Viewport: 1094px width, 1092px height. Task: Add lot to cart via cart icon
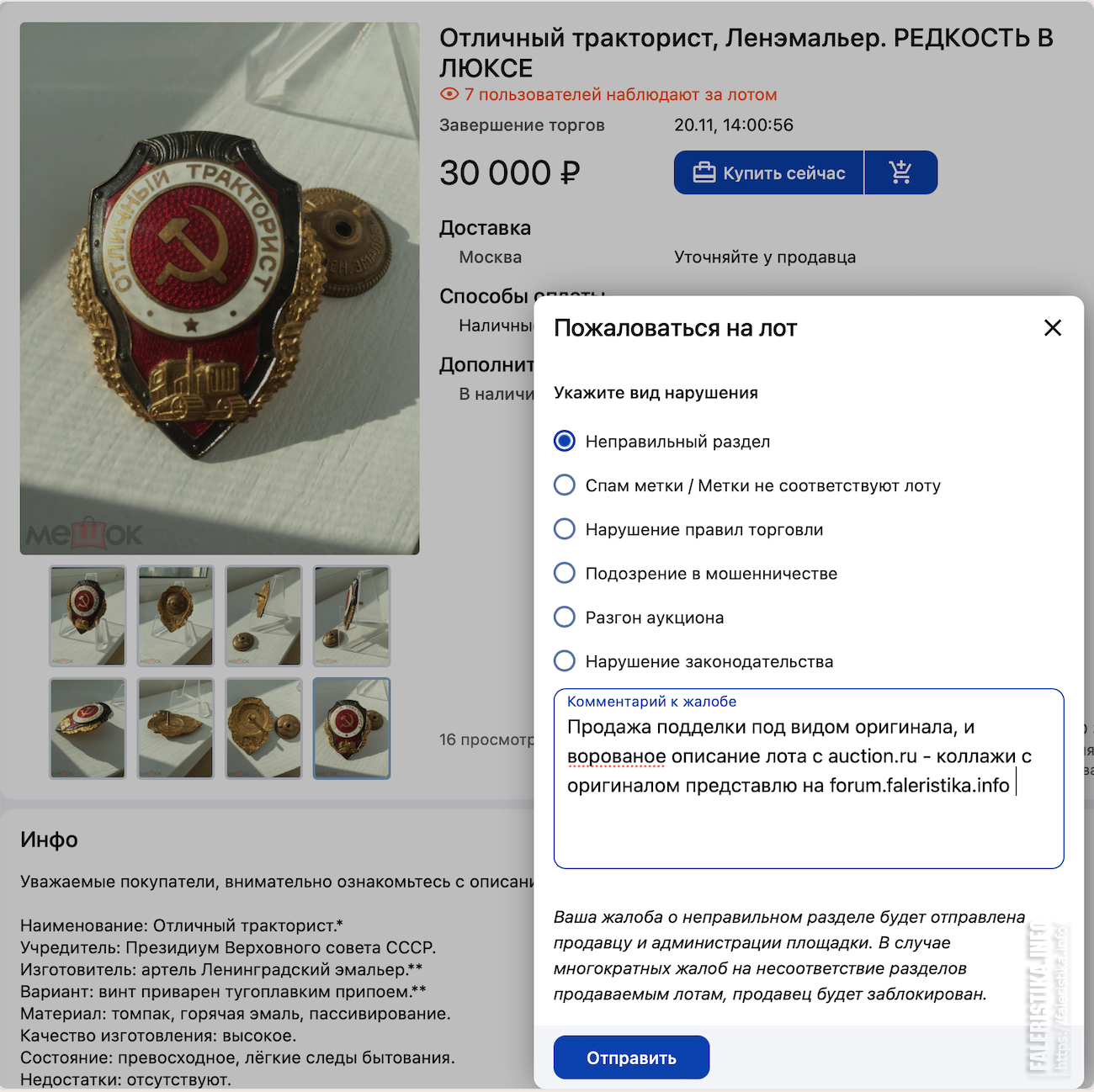(900, 172)
